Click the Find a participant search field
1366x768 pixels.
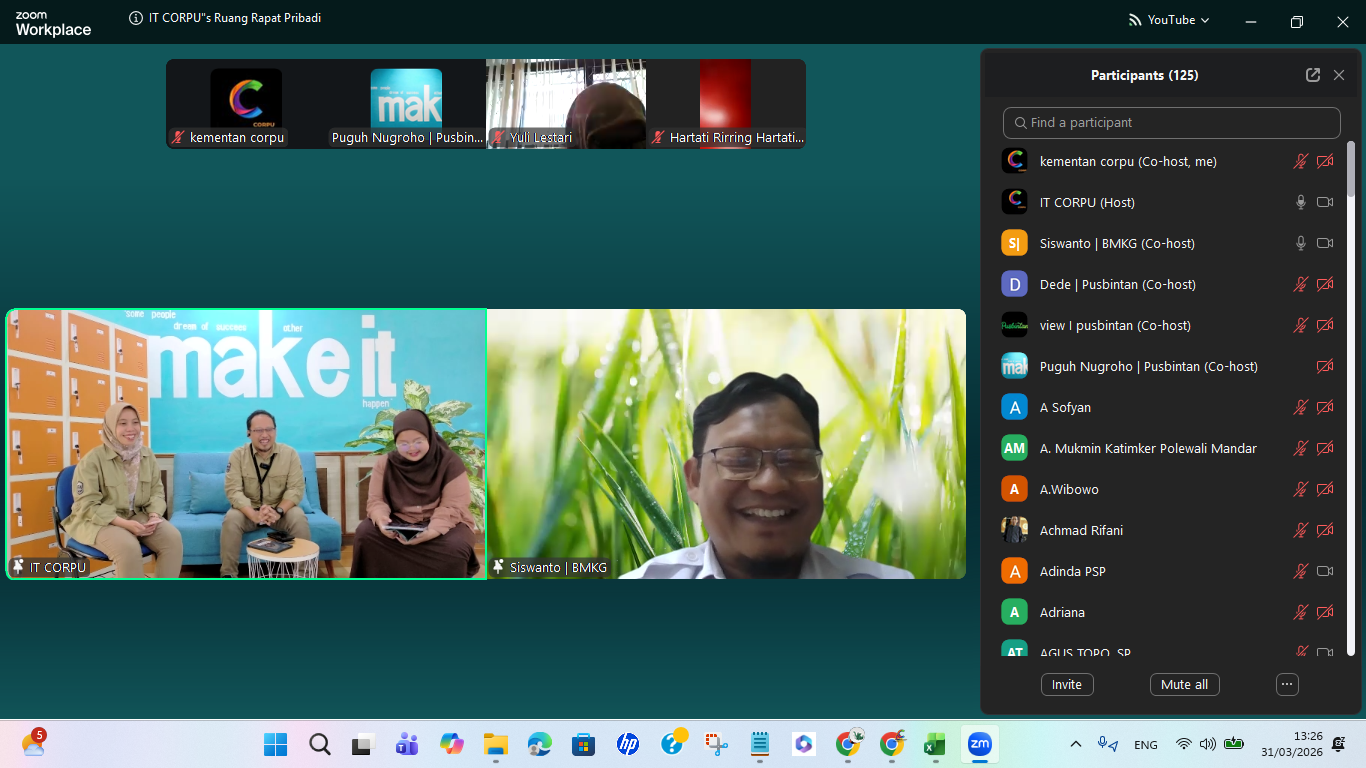[1171, 122]
